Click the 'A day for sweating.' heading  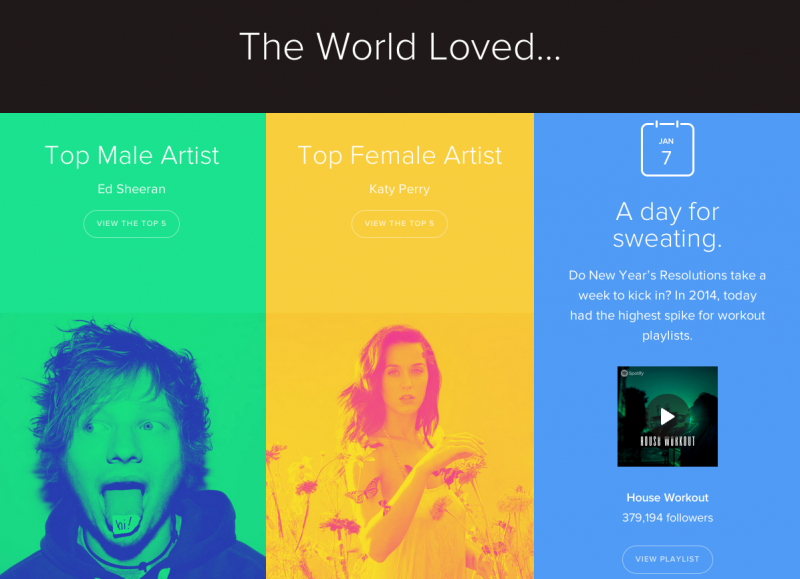pos(667,225)
